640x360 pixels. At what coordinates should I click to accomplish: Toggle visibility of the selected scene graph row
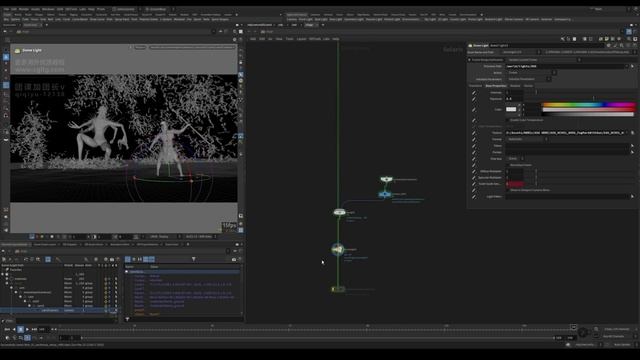[x=106, y=310]
